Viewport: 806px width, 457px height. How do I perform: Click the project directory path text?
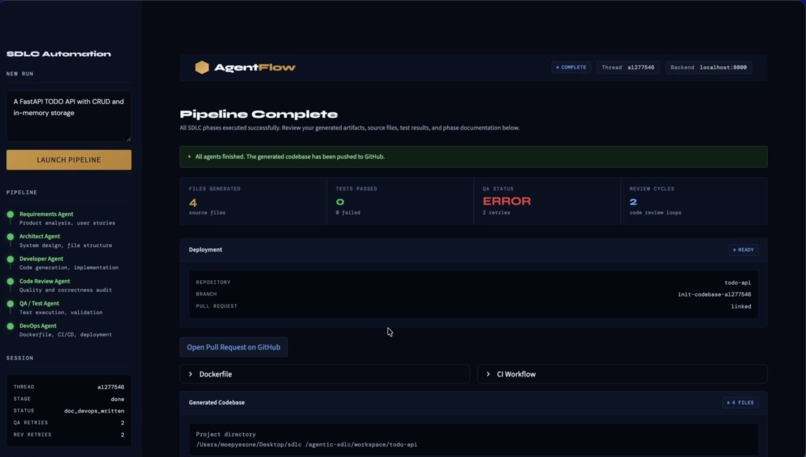click(x=306, y=445)
